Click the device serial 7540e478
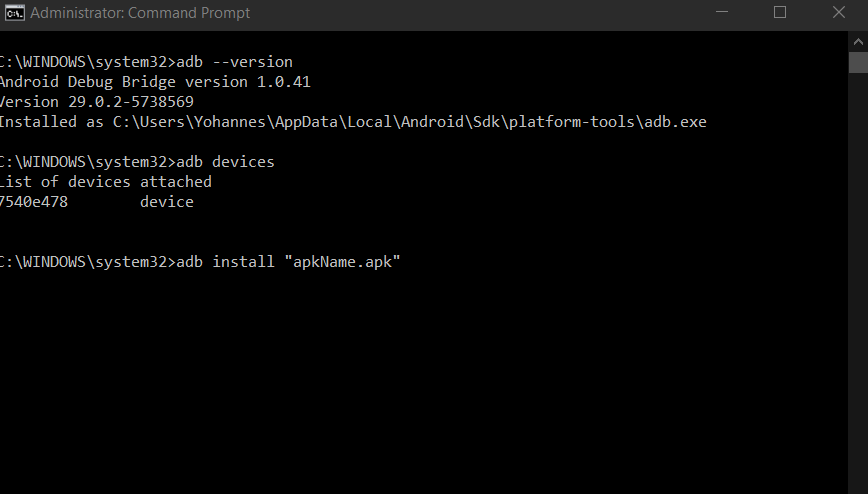The height and width of the screenshot is (494, 868). point(34,202)
